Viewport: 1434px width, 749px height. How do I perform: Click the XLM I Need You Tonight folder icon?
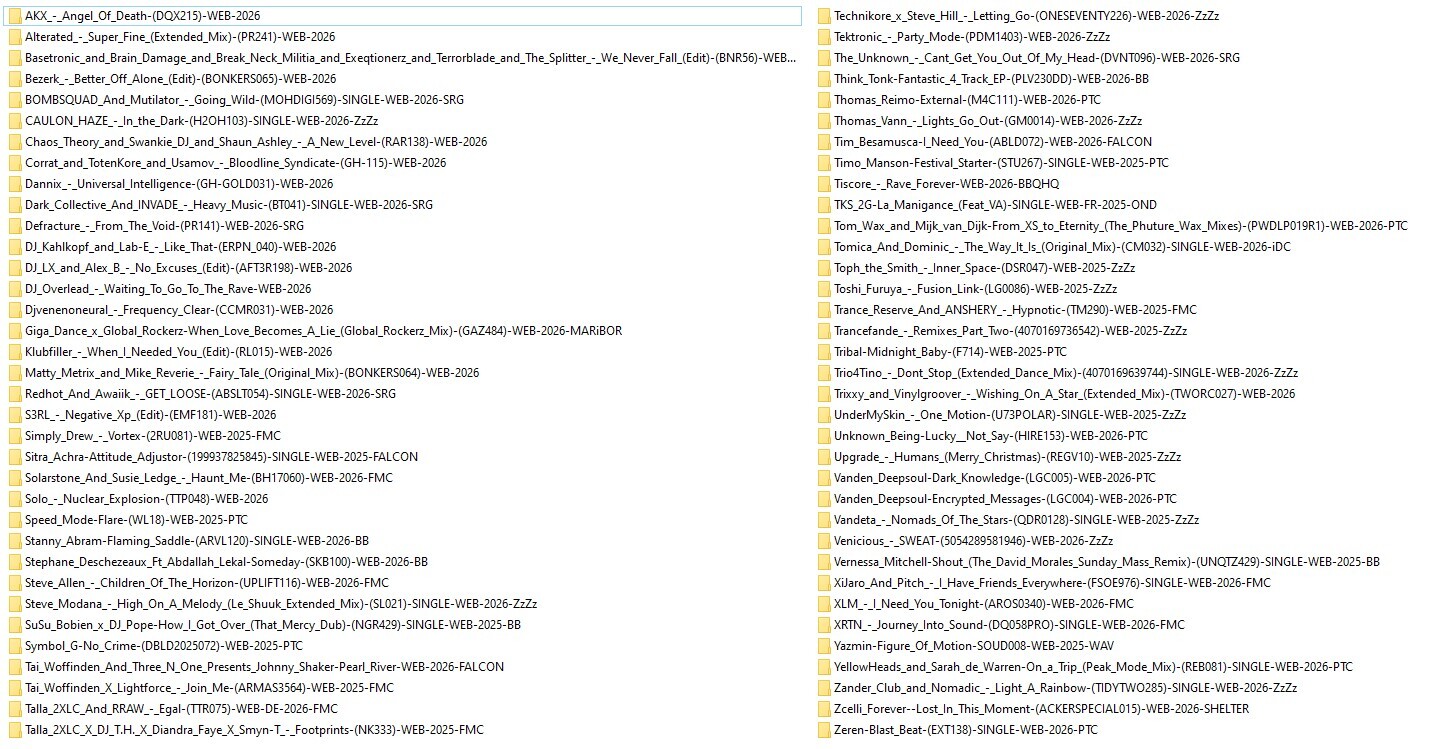coord(823,604)
